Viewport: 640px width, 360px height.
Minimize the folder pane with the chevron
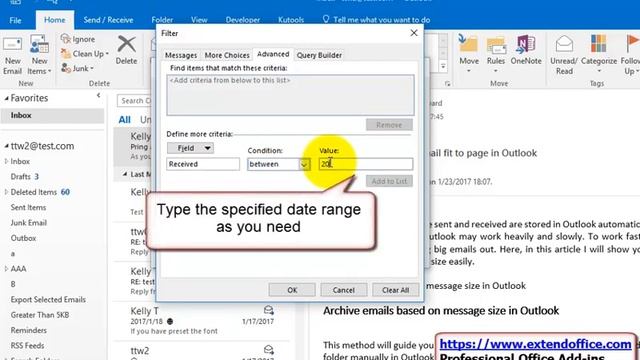point(98,96)
